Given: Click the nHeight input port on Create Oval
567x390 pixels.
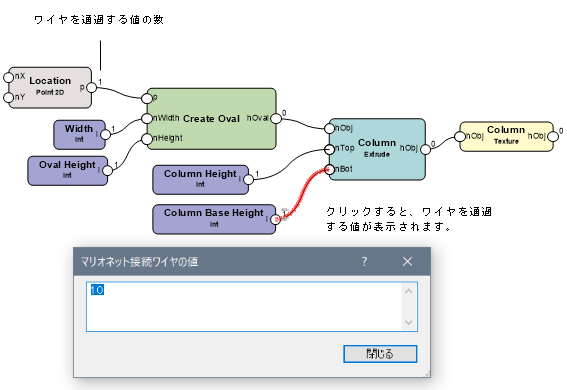Looking at the screenshot, I should [147, 139].
